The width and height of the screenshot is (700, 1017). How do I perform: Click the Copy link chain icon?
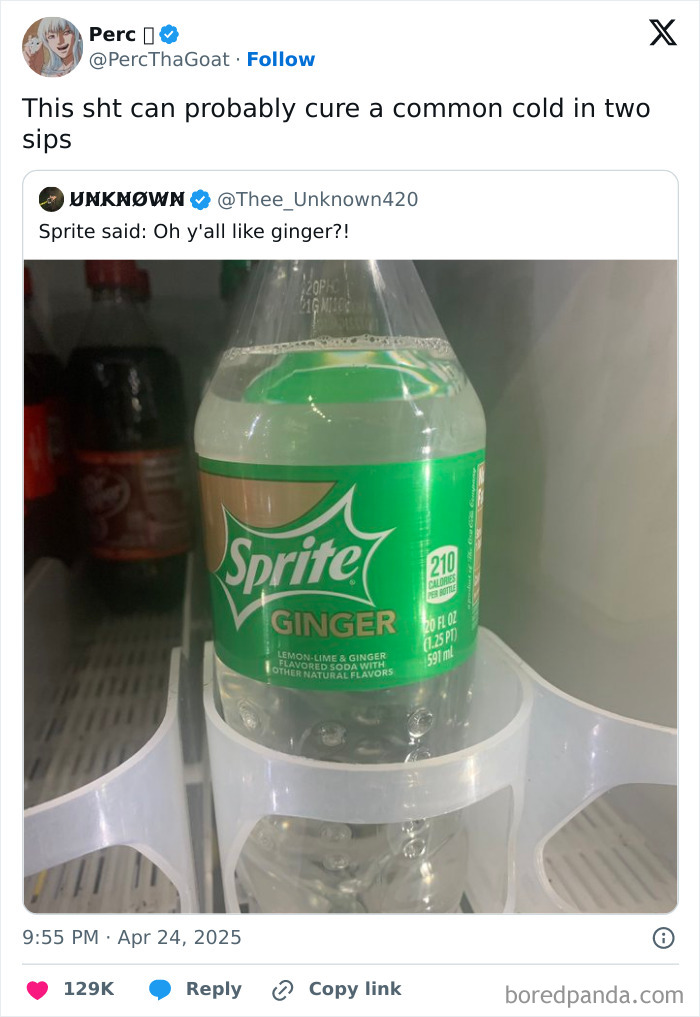point(281,988)
